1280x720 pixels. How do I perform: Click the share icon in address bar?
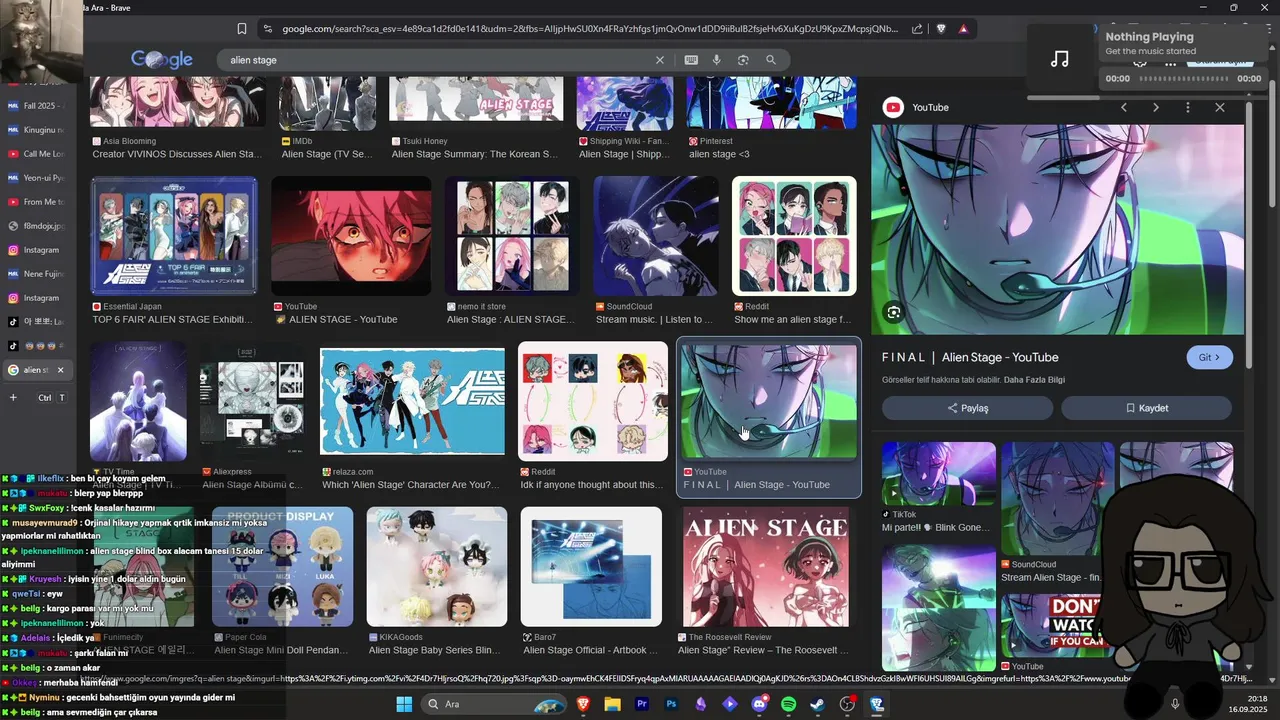pyautogui.click(x=917, y=29)
